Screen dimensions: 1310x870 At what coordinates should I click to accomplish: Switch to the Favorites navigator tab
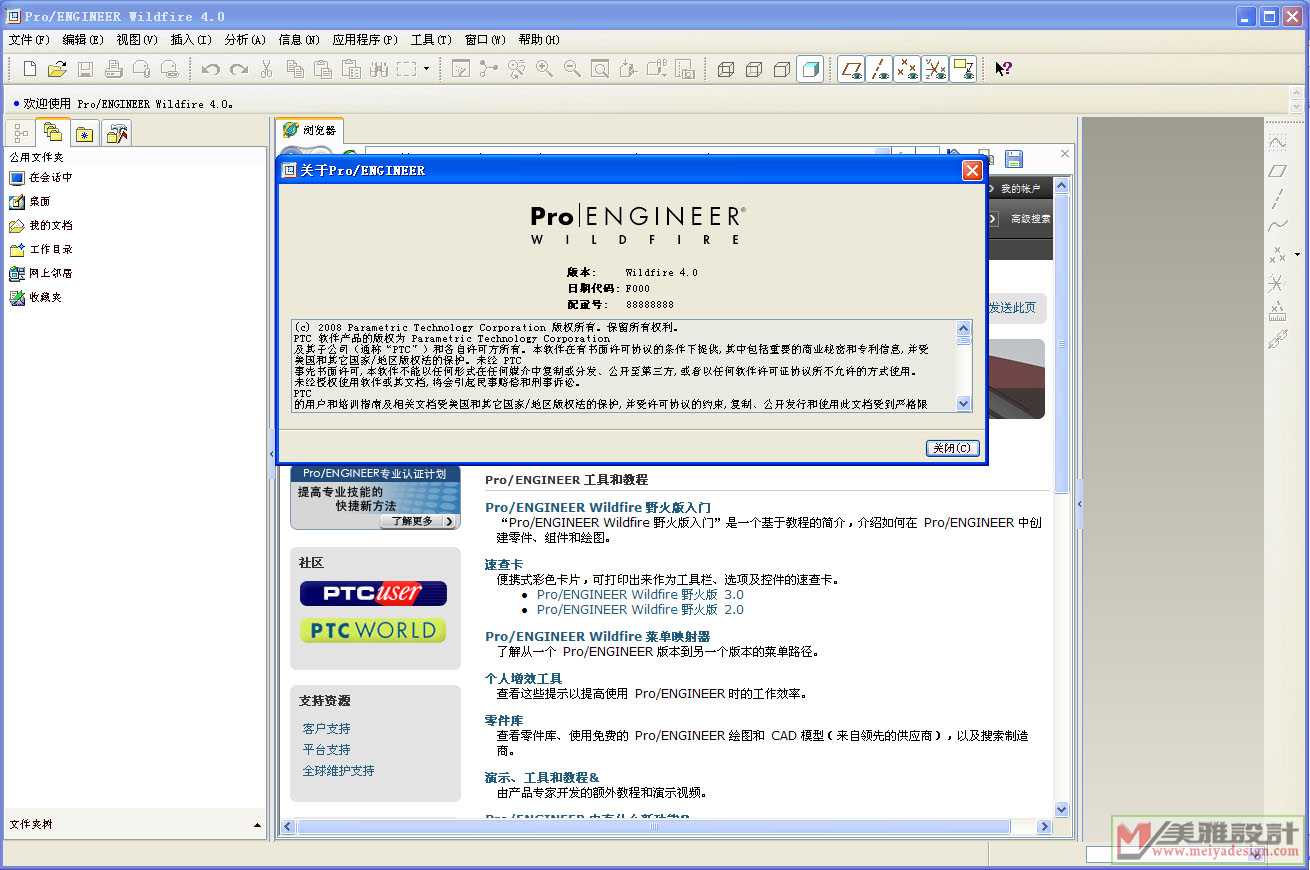click(x=85, y=133)
